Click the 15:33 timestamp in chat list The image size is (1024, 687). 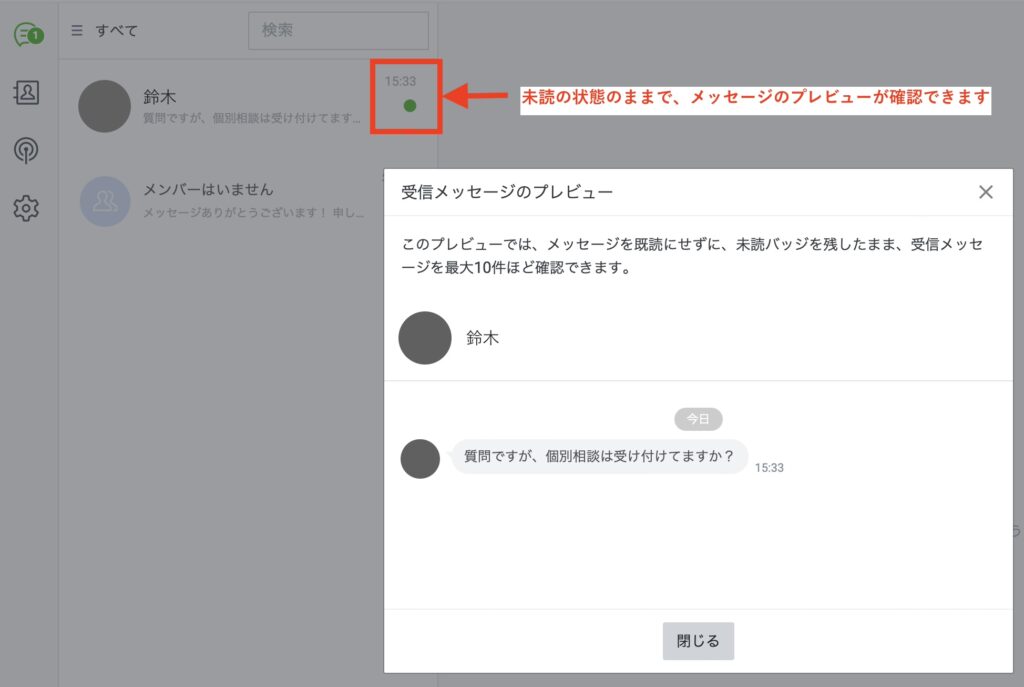[400, 81]
